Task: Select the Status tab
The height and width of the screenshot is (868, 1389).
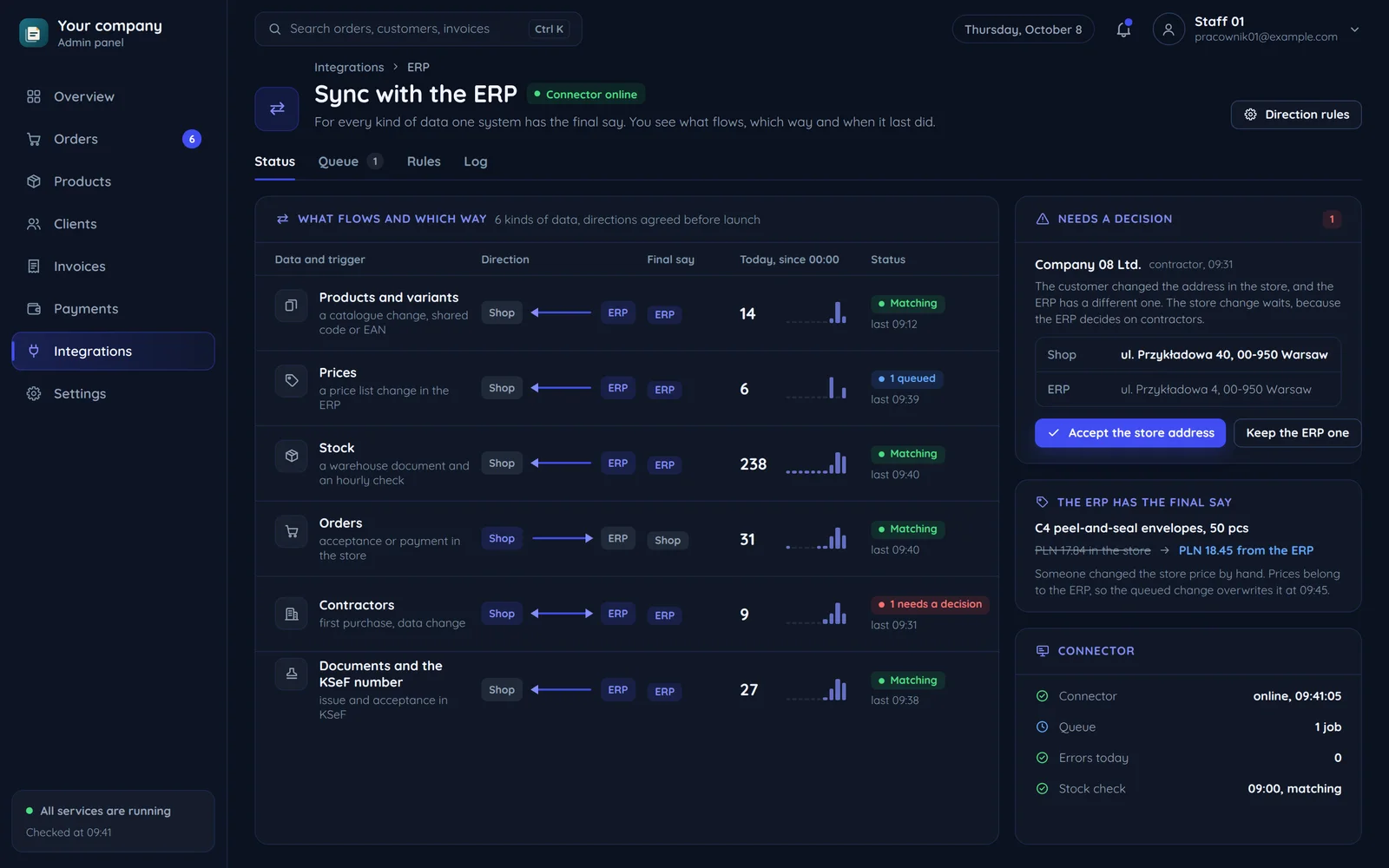Action: (274, 161)
